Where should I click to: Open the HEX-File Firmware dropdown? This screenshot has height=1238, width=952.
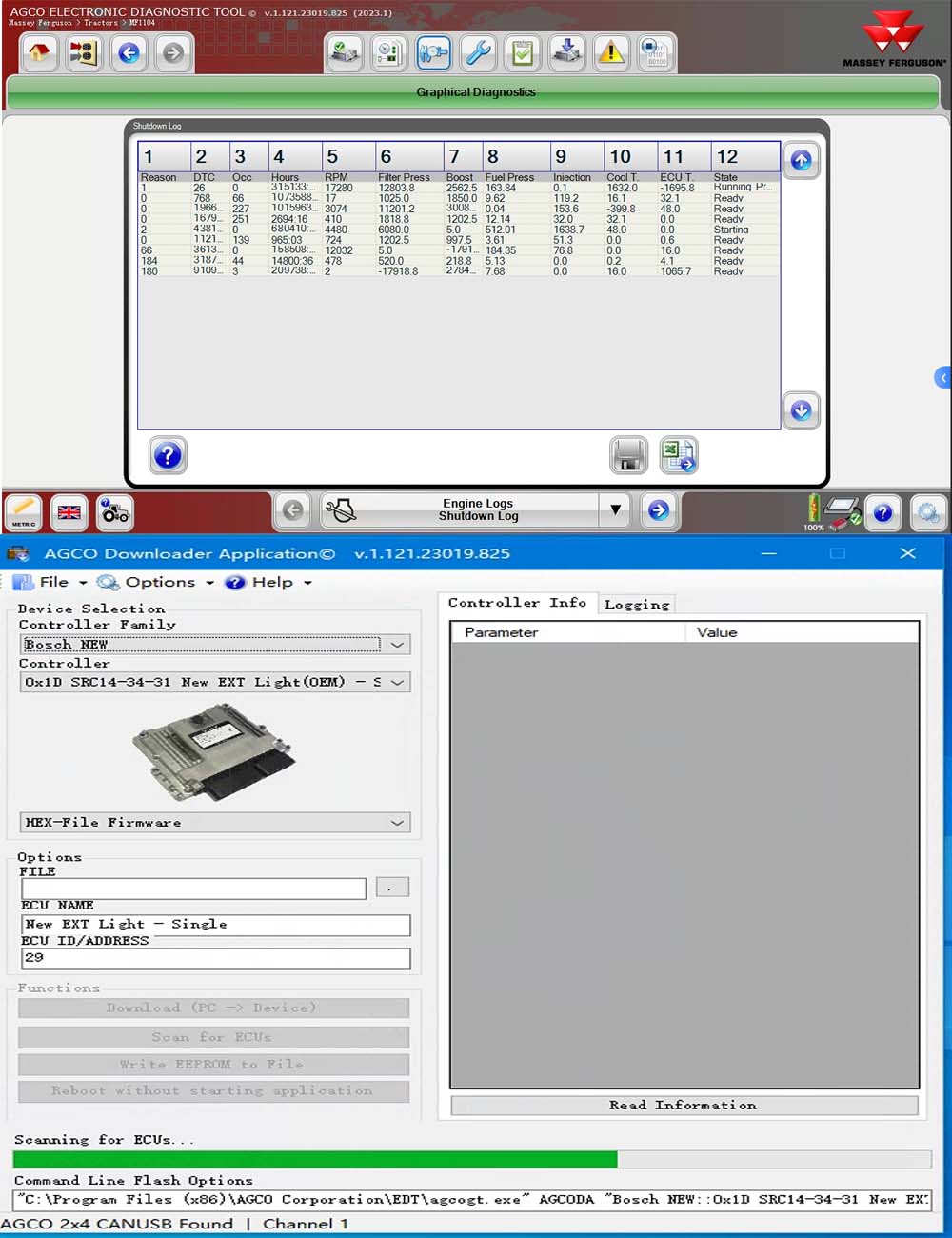click(397, 823)
